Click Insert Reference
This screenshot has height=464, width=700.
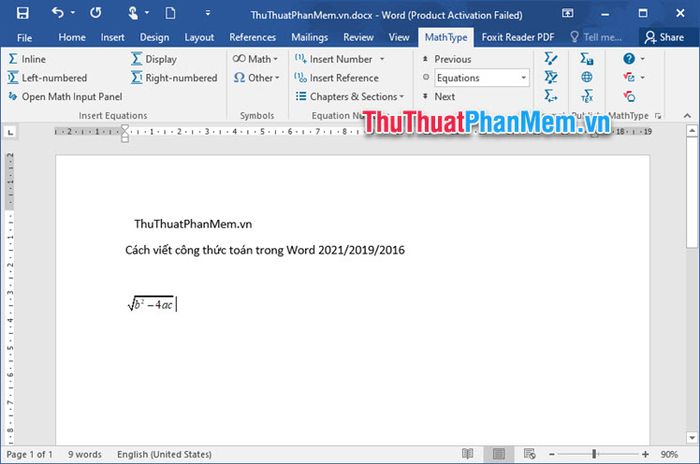(337, 78)
